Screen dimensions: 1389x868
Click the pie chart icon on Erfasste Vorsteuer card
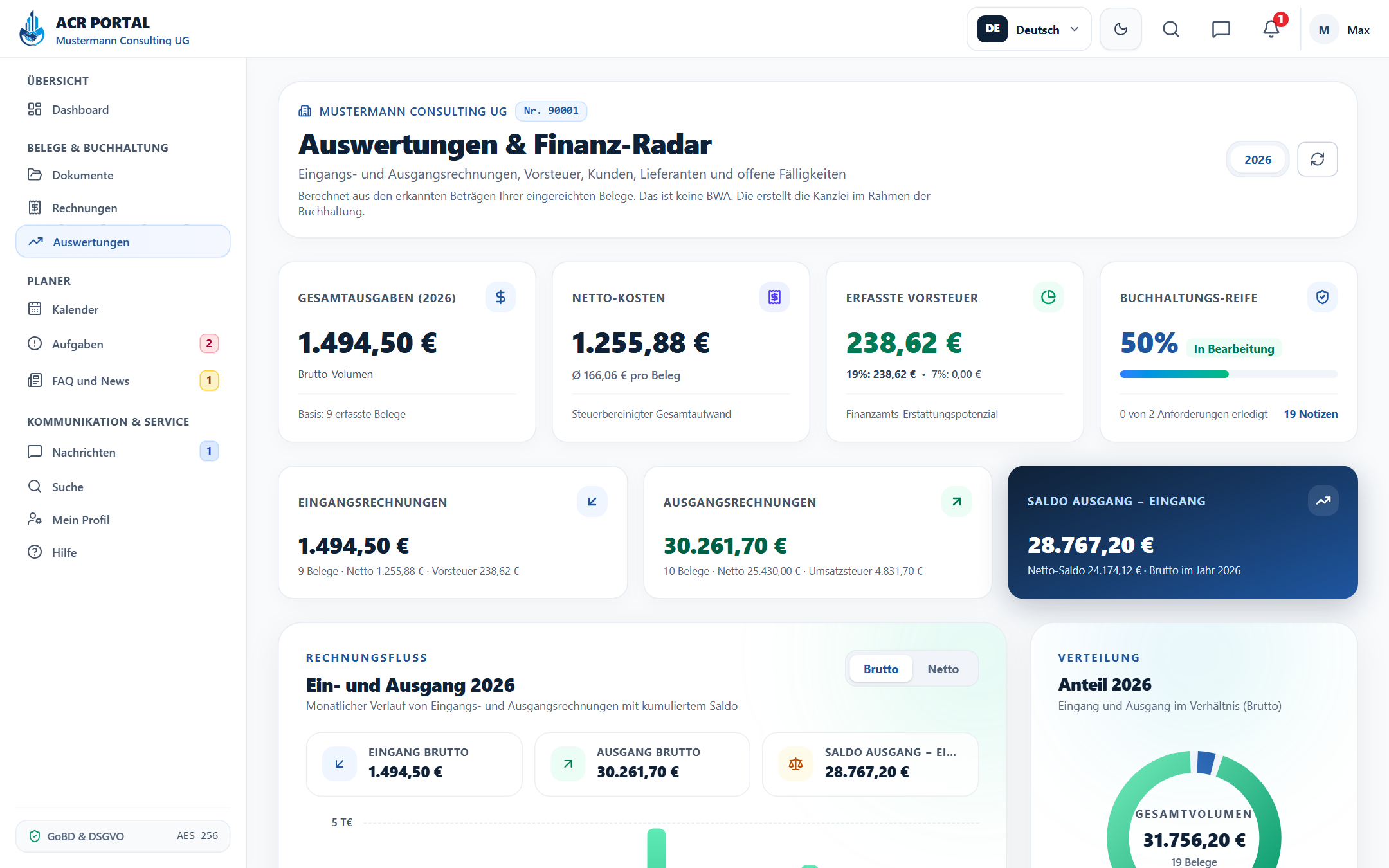pos(1048,297)
